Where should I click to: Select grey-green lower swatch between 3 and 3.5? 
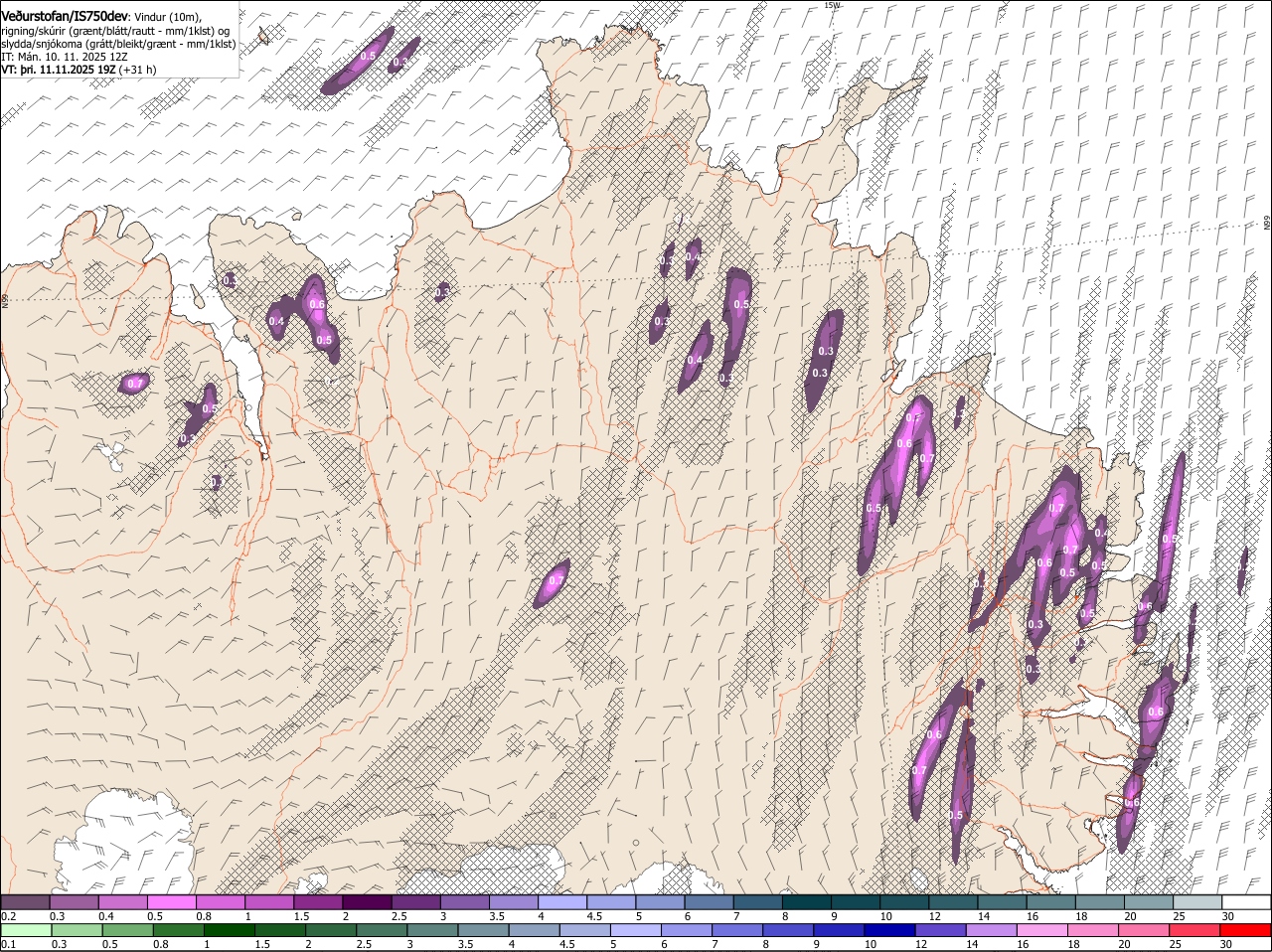pos(431,930)
